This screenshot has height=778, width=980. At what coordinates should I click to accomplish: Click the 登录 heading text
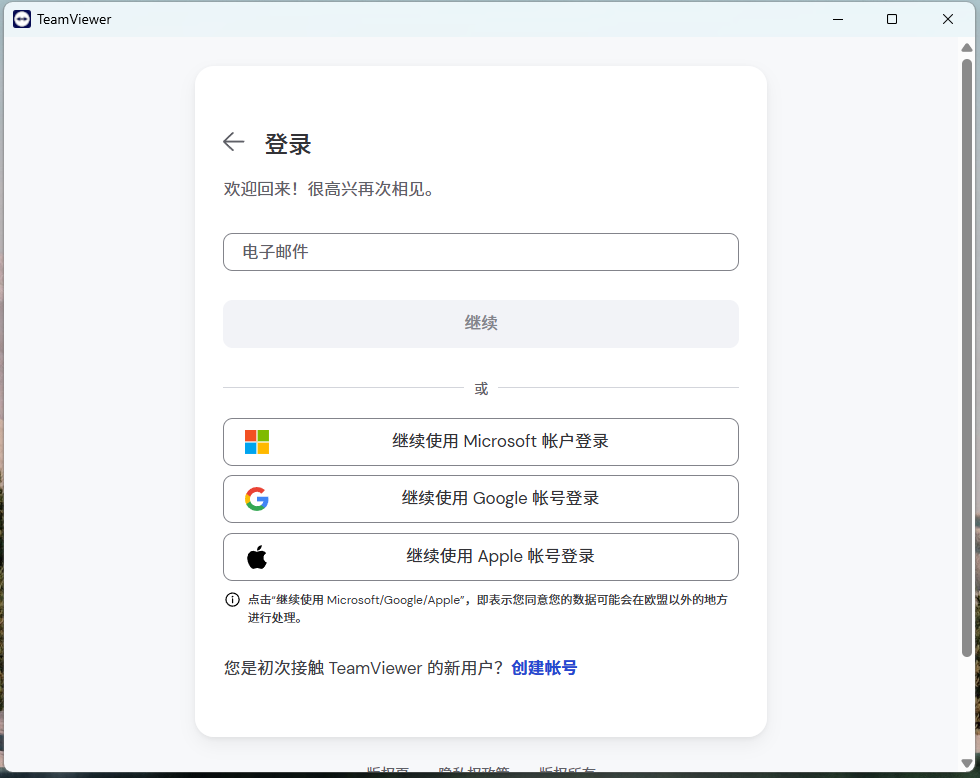point(288,144)
